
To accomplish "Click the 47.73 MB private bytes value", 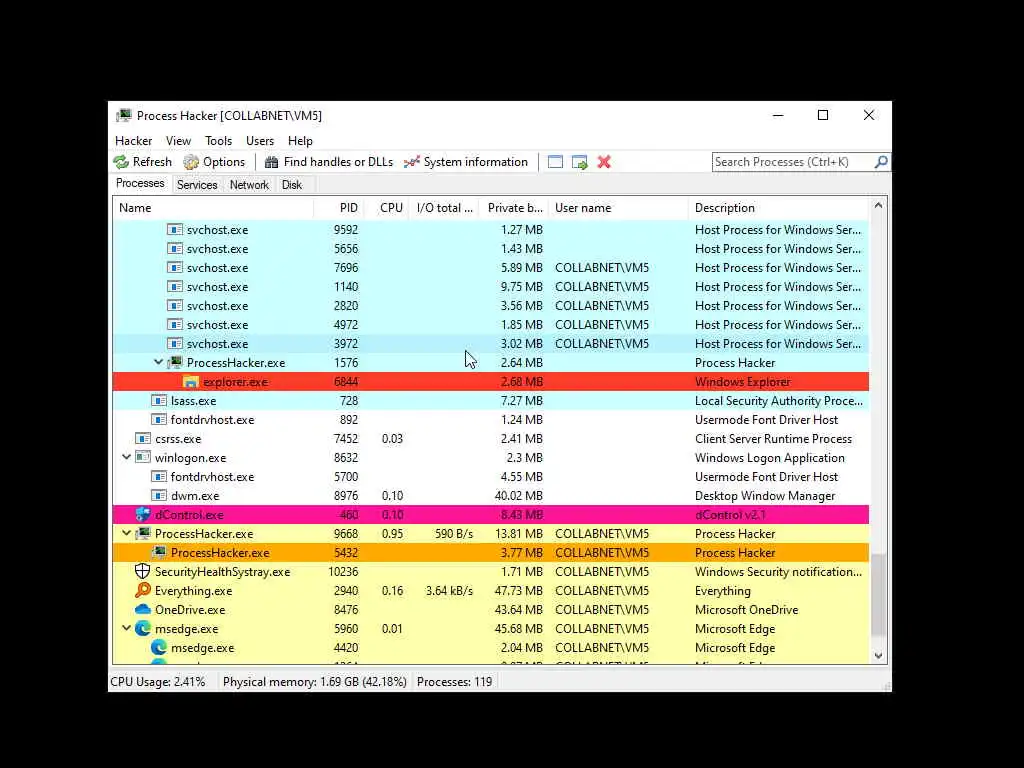I will [519, 590].
